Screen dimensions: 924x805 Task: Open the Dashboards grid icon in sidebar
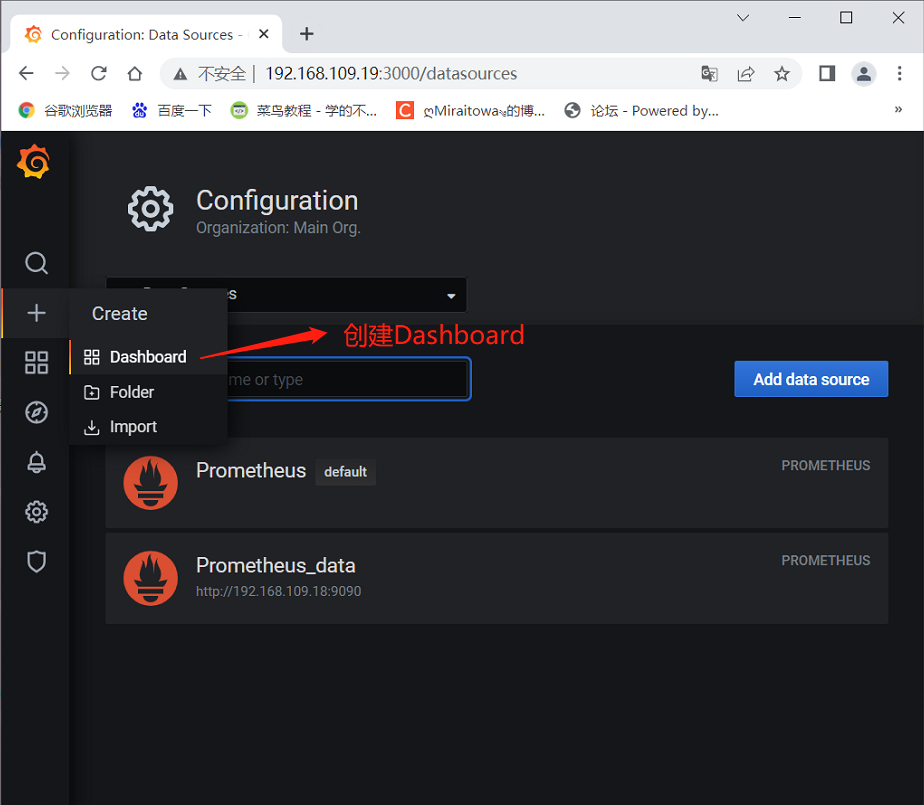pyautogui.click(x=36, y=363)
